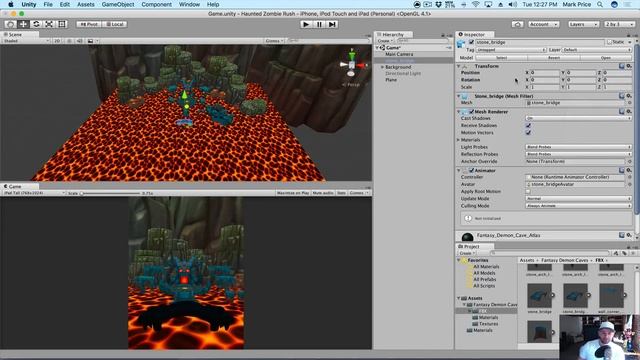The height and width of the screenshot is (360, 640).
Task: Open the Light Probes dropdown
Action: pos(578,147)
